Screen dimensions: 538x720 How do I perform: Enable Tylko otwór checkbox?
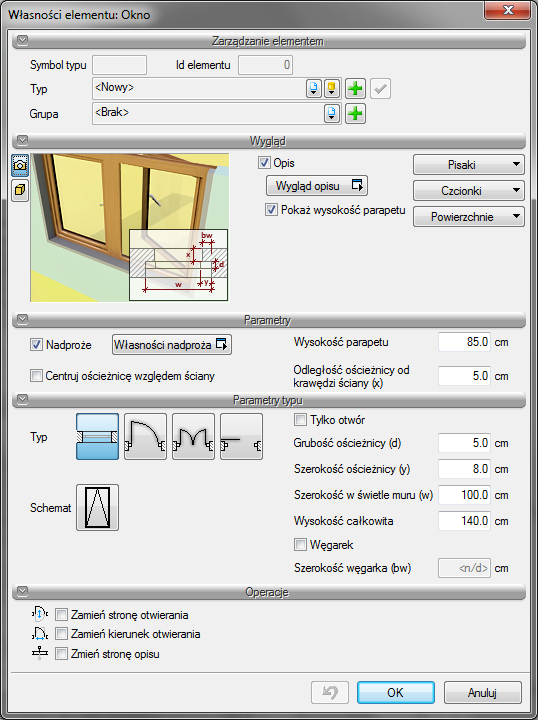tap(300, 420)
